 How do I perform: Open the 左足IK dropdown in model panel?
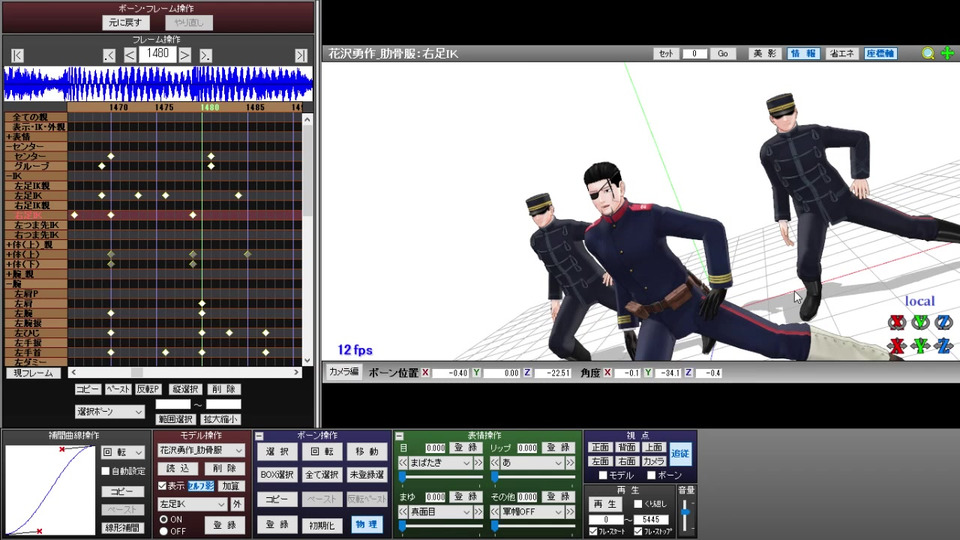192,504
